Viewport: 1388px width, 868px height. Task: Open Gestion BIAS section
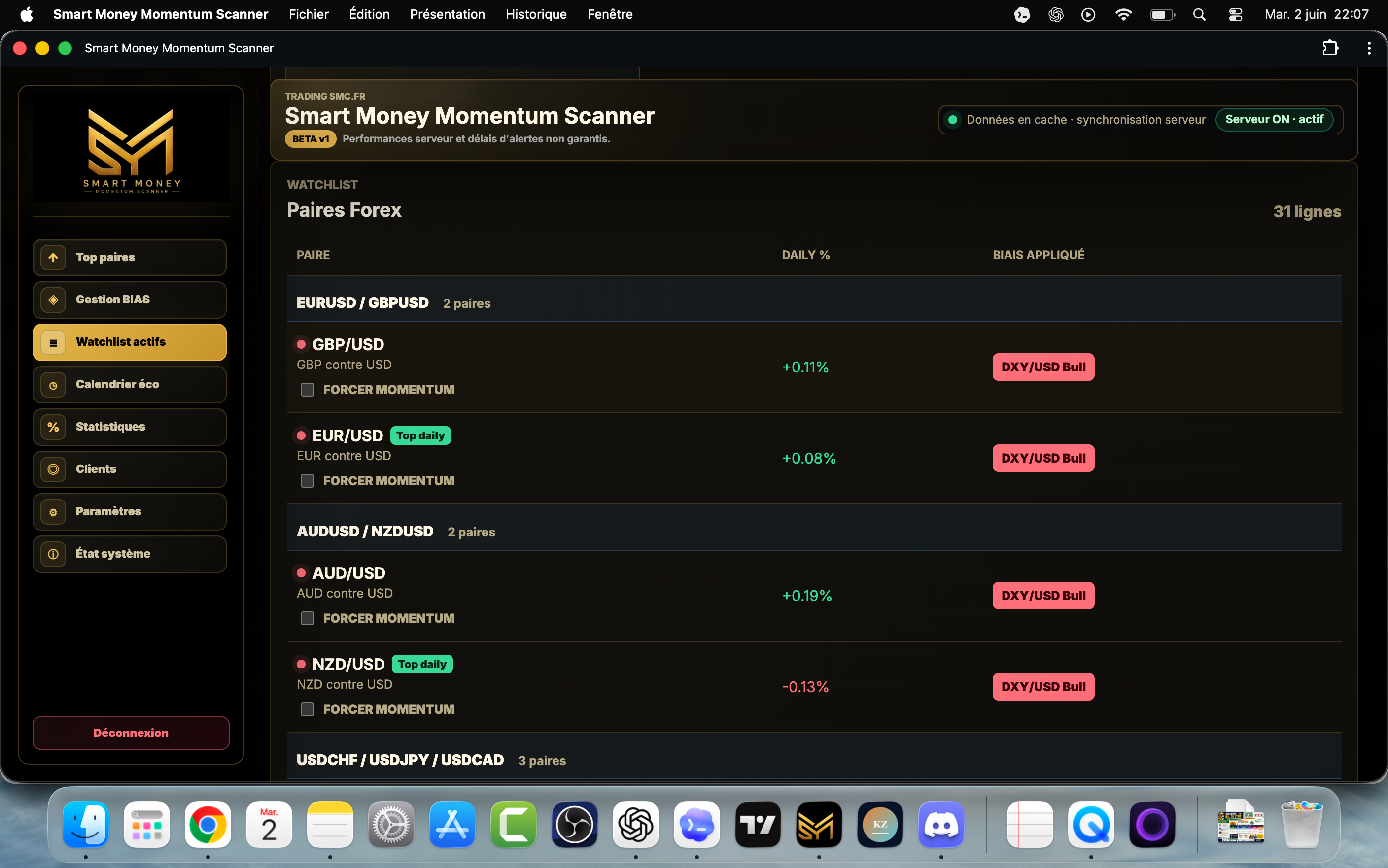point(129,300)
